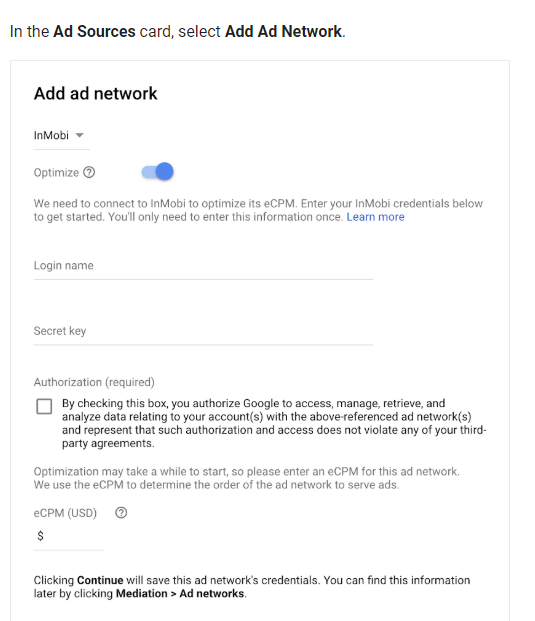Click the Optimize label text
This screenshot has height=621, width=535.
click(56, 173)
